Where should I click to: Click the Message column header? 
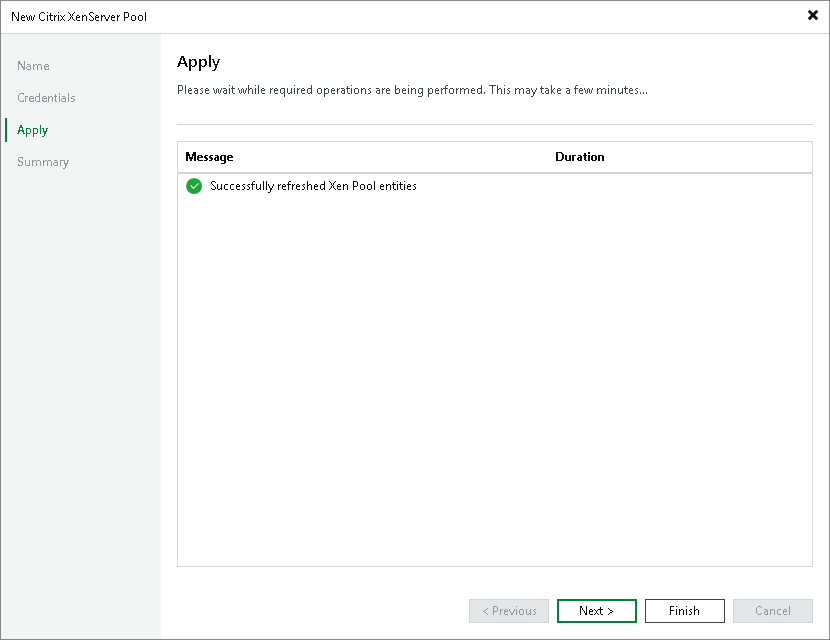pos(209,157)
